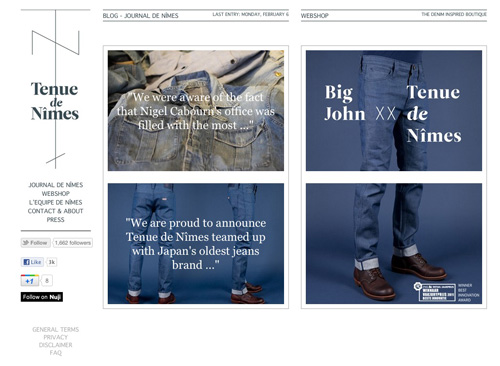Click the Facebook 1k like count
The image size is (500, 366).
tap(52, 262)
